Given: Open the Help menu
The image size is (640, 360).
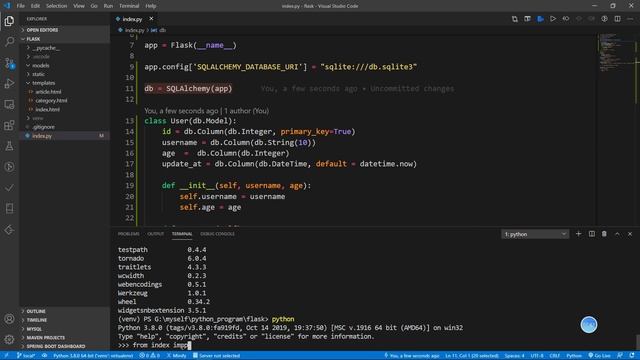Looking at the screenshot, I should coord(151,6).
